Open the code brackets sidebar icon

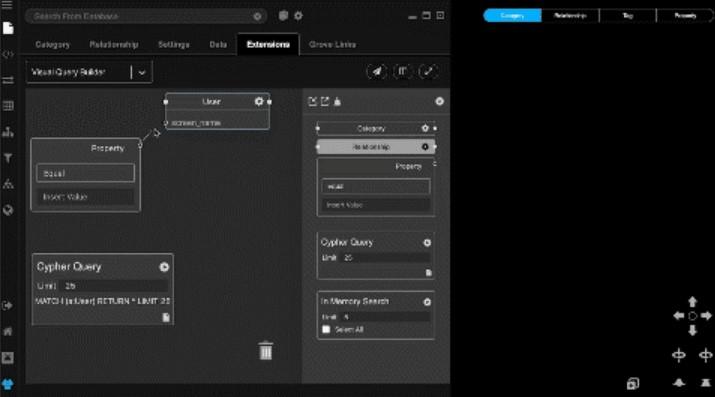click(x=8, y=54)
